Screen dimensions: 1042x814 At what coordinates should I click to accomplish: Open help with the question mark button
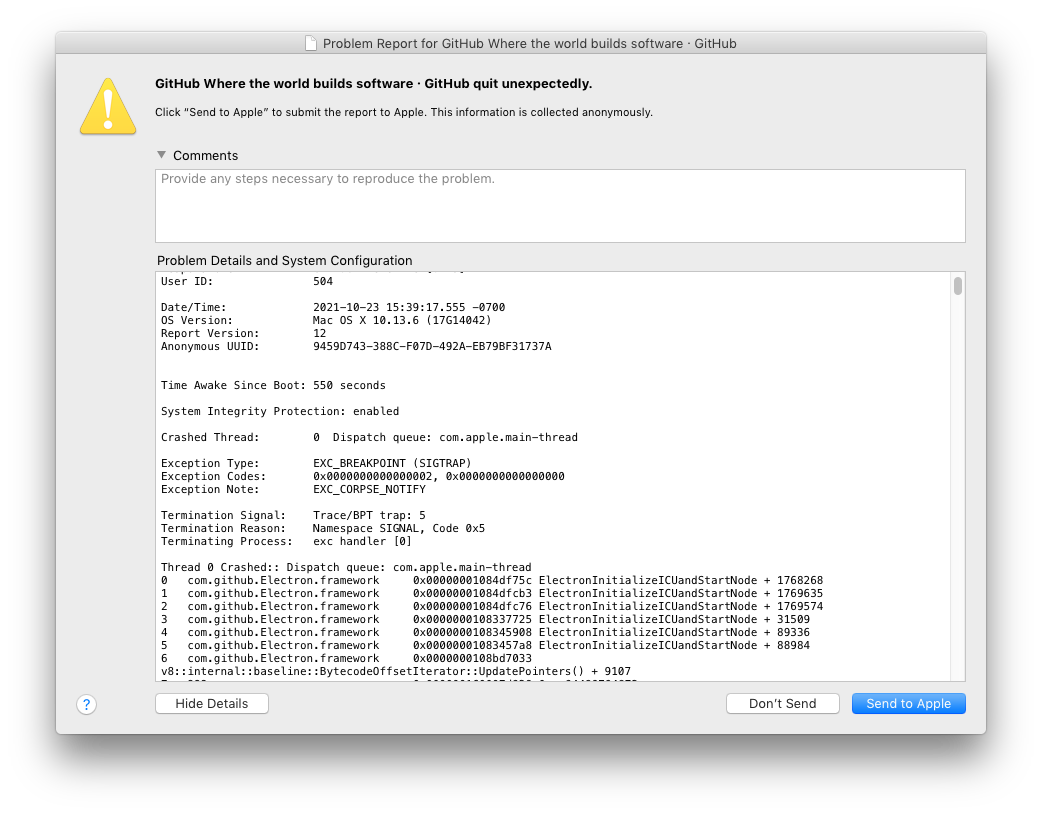pos(86,704)
